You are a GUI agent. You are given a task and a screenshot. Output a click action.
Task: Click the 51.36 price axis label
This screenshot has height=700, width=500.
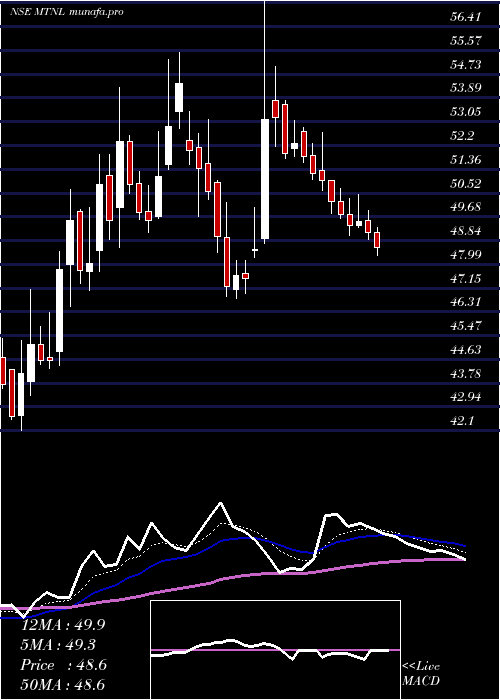tap(466, 159)
